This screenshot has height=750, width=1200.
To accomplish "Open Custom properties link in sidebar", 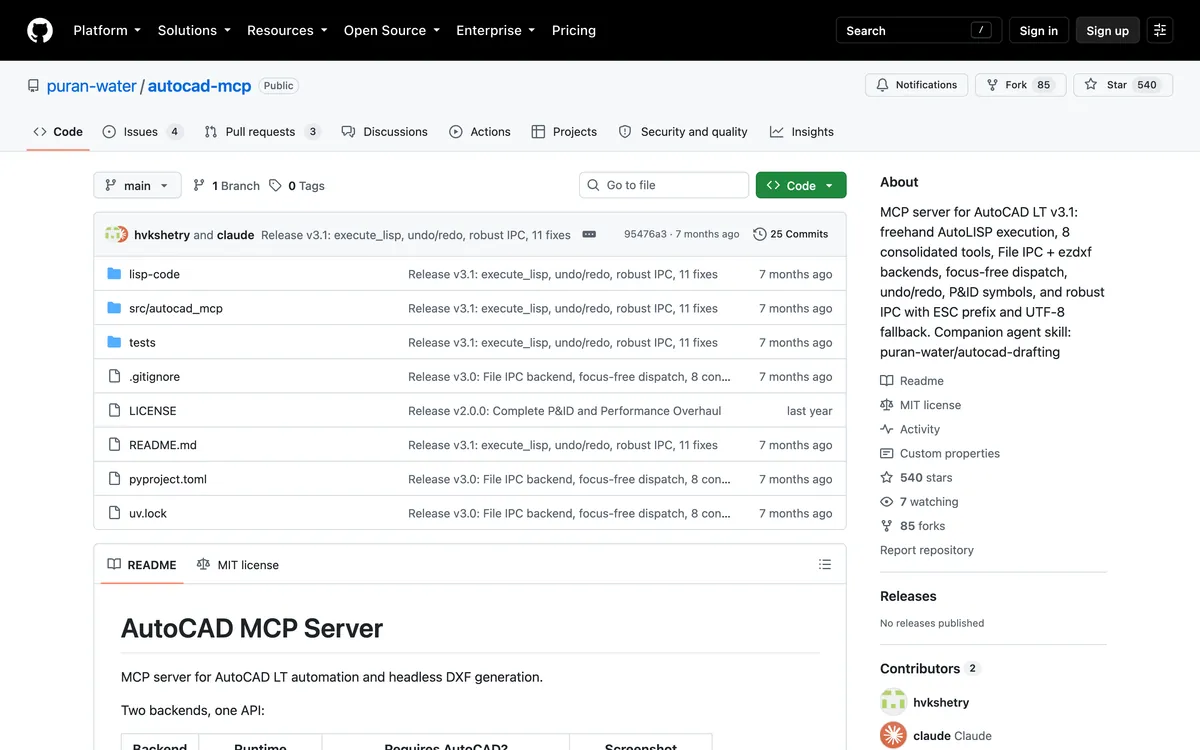I will click(x=940, y=453).
